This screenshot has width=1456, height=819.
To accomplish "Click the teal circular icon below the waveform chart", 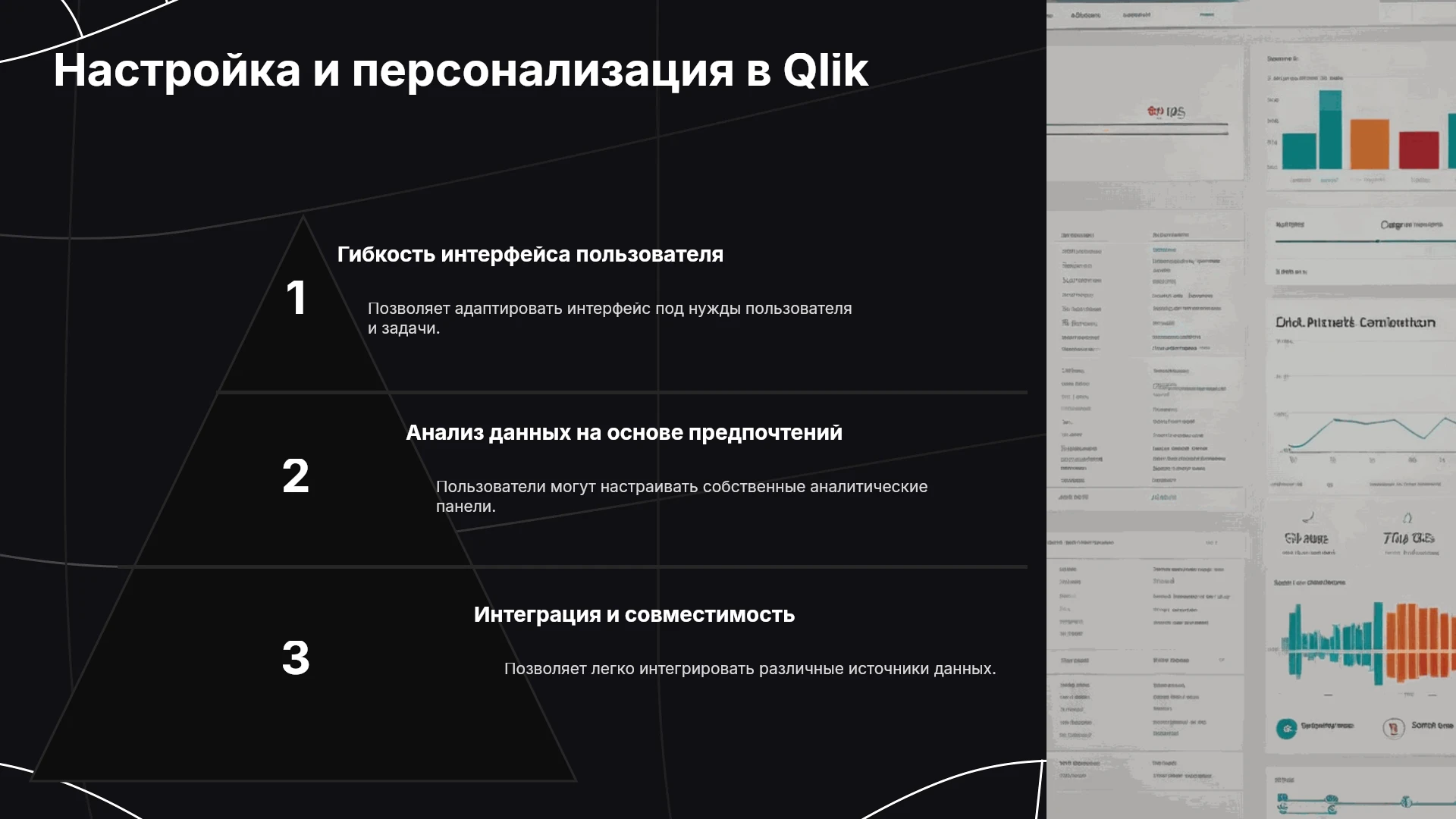I will (1287, 729).
